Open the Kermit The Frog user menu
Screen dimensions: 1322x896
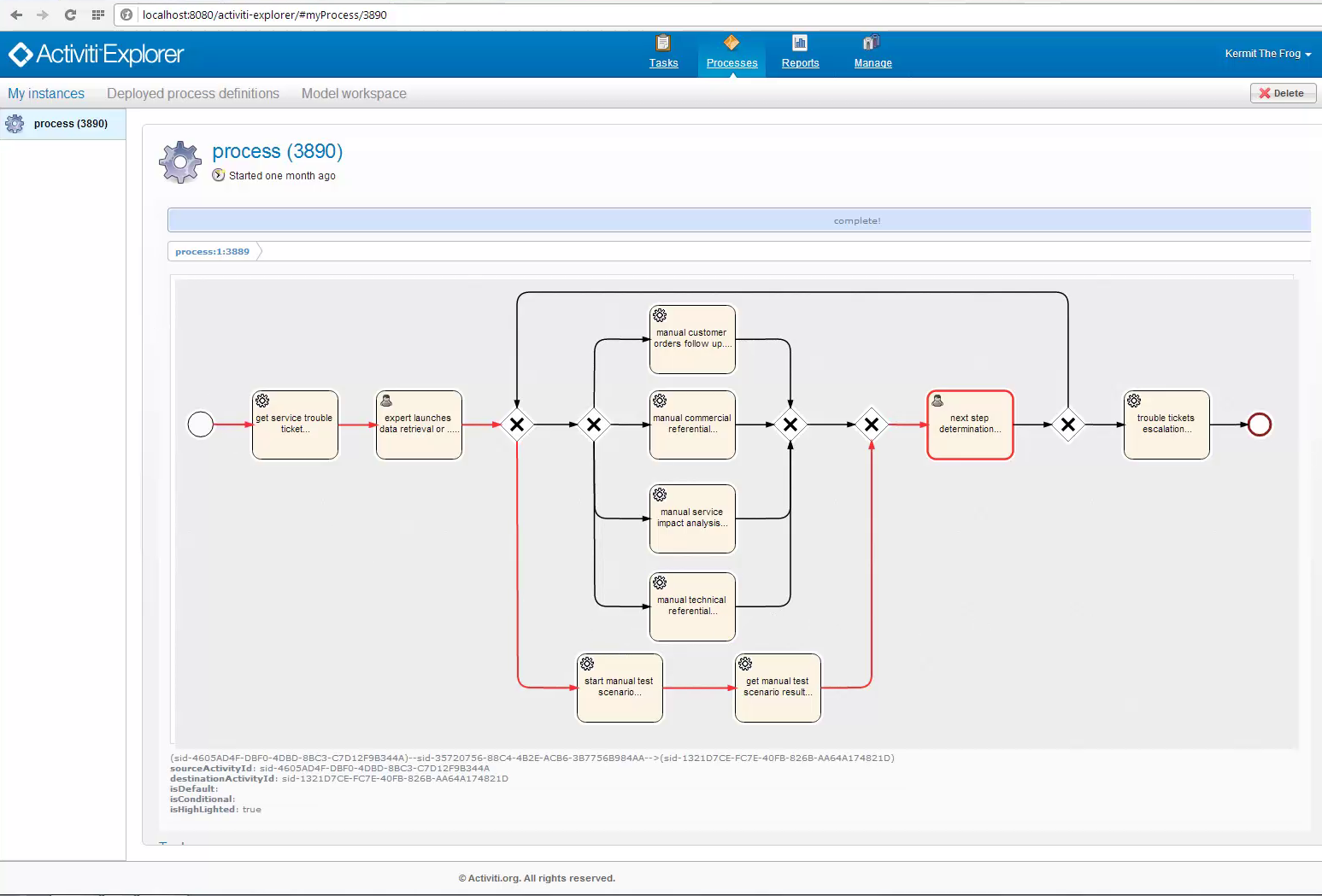(x=1267, y=54)
